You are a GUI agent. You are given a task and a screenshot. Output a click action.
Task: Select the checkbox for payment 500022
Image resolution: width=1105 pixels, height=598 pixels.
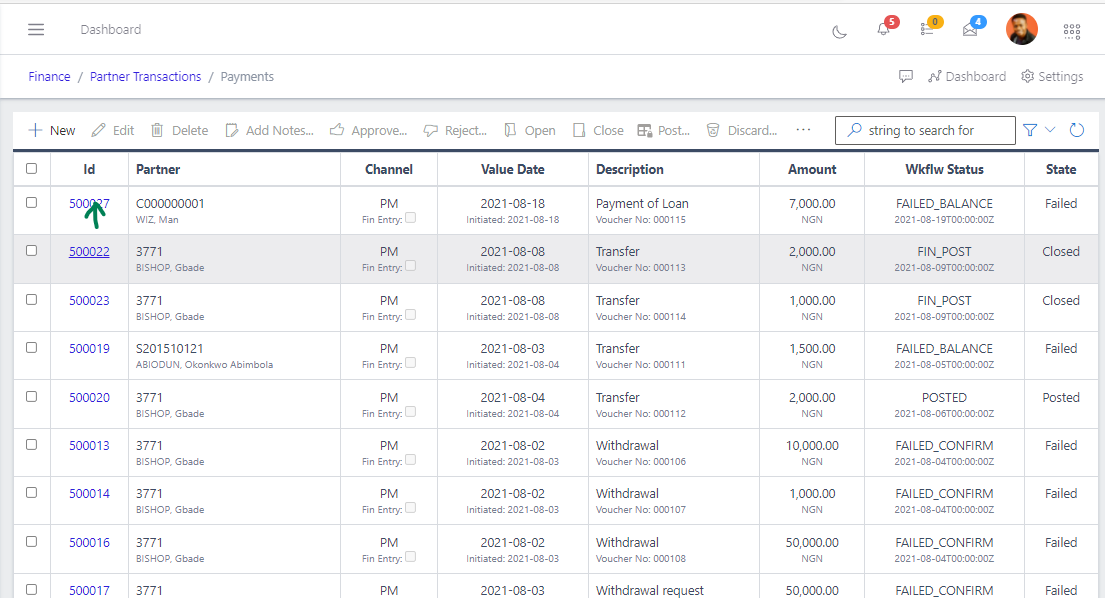31,252
